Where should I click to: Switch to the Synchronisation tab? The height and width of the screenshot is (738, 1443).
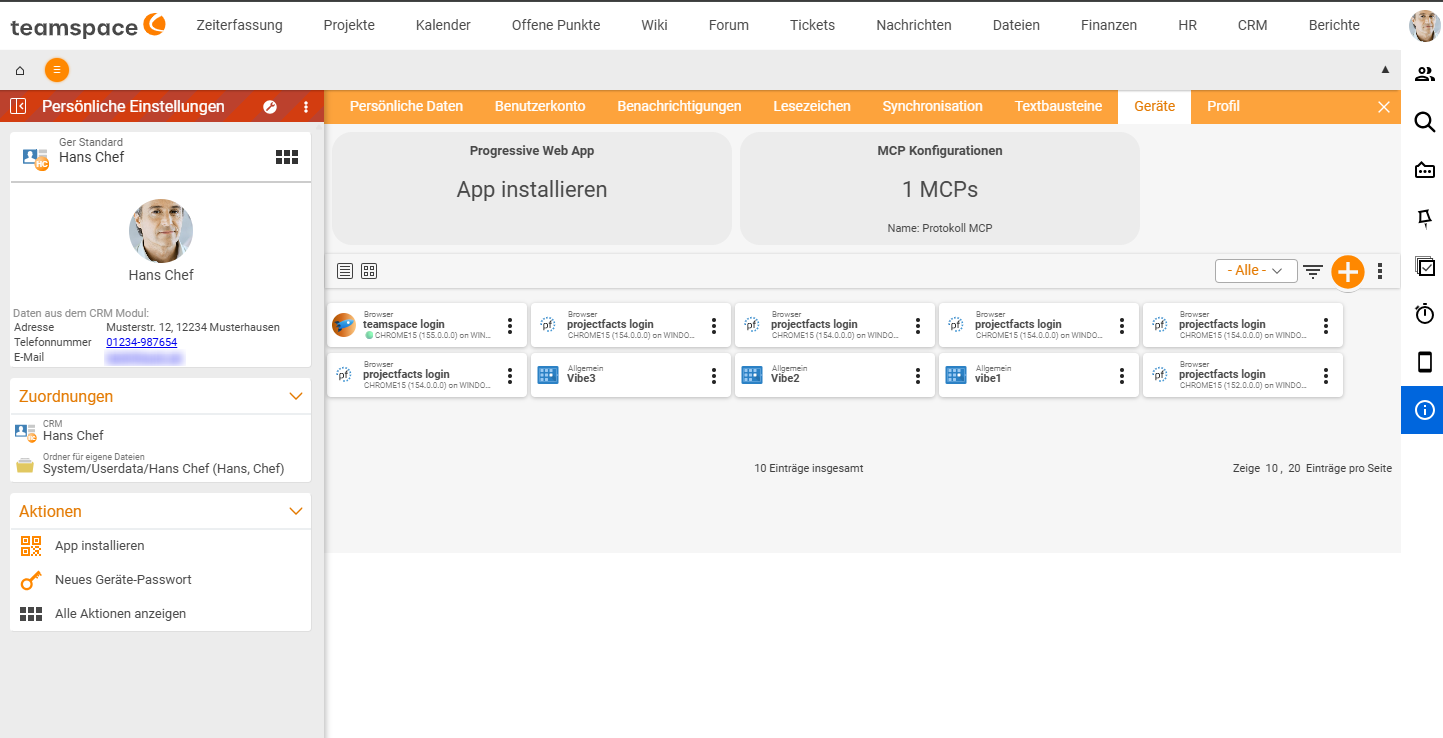[932, 106]
